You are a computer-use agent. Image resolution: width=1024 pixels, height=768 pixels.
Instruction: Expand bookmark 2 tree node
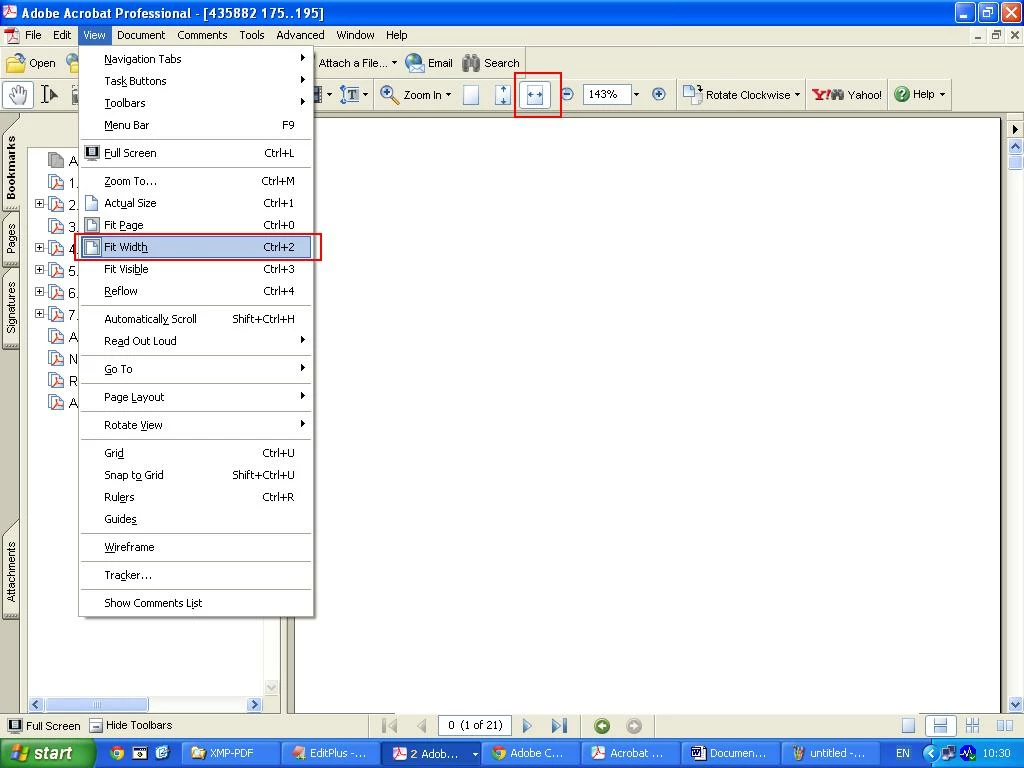tap(39, 204)
